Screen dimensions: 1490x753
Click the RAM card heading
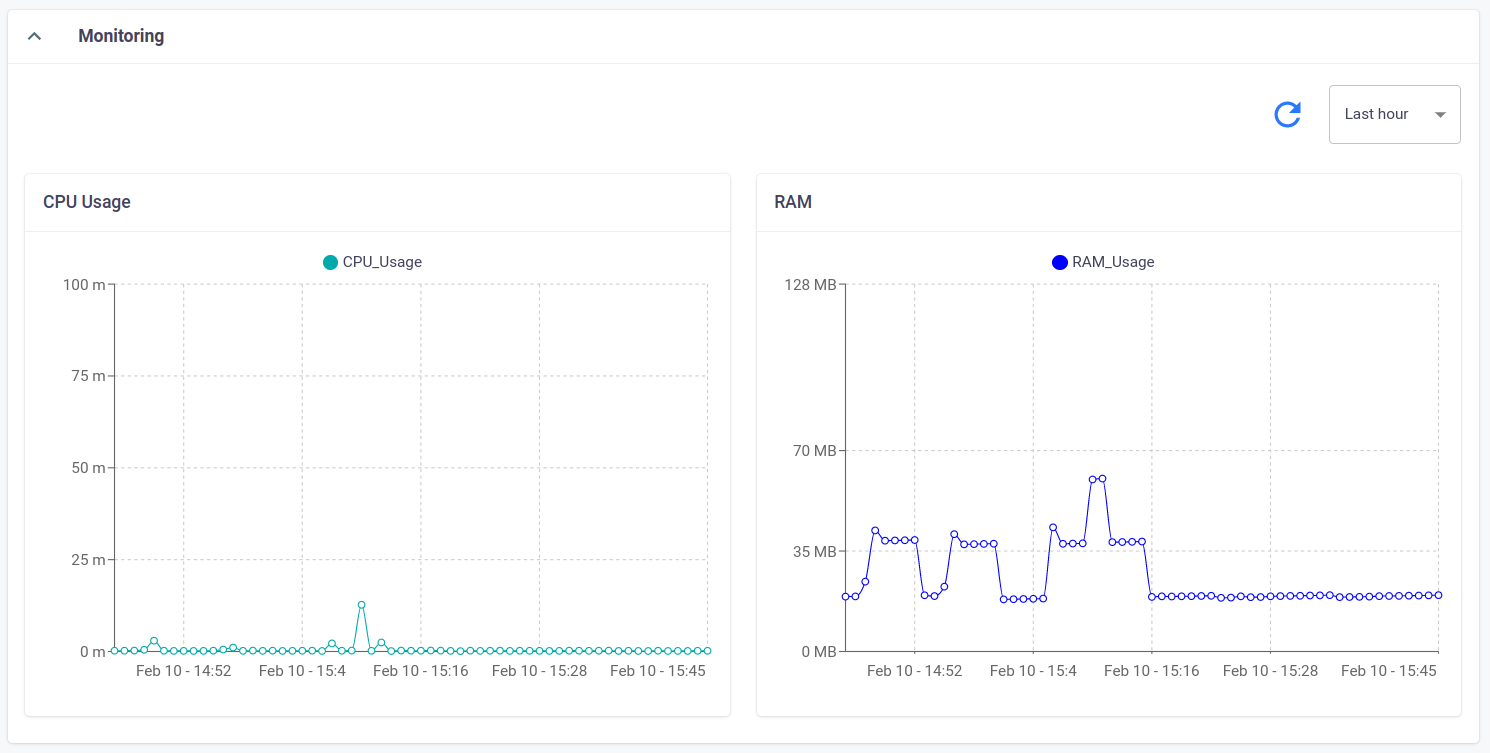point(793,202)
